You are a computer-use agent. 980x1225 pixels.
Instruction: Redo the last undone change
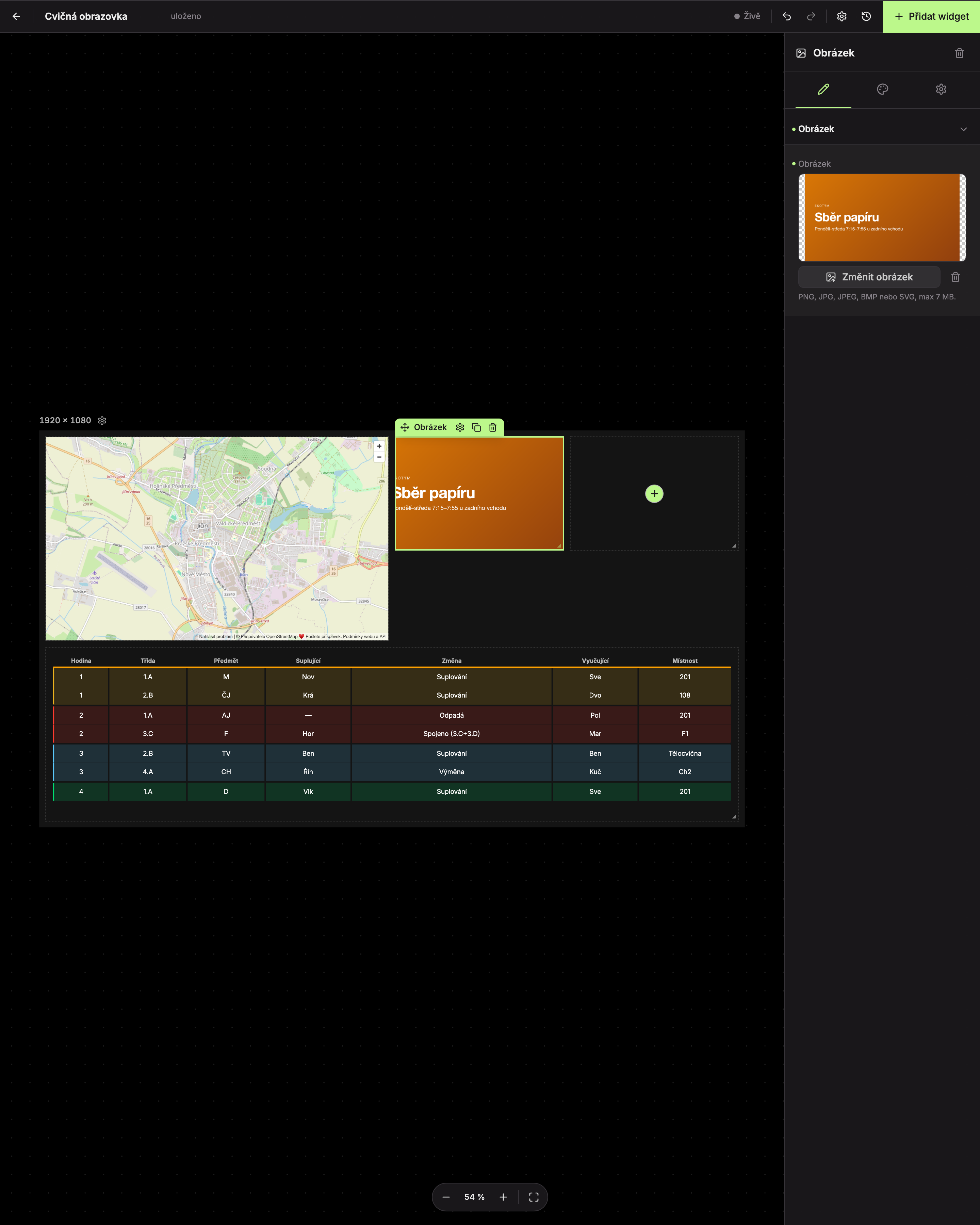coord(811,16)
